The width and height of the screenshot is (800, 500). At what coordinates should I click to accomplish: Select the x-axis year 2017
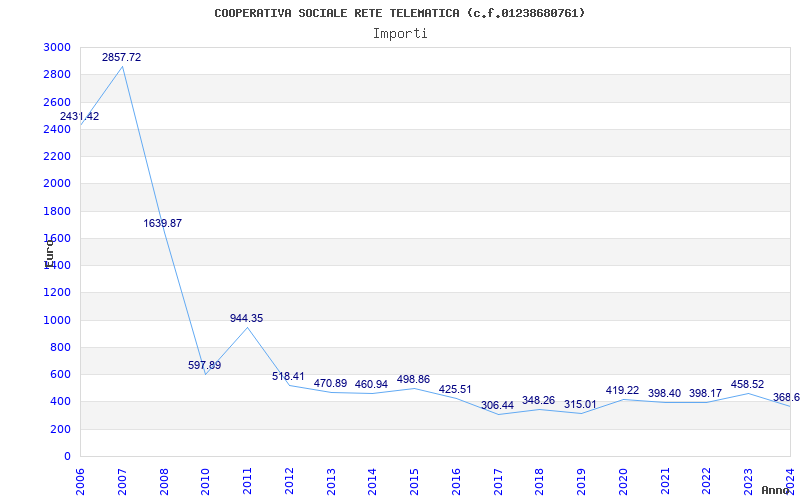498,482
